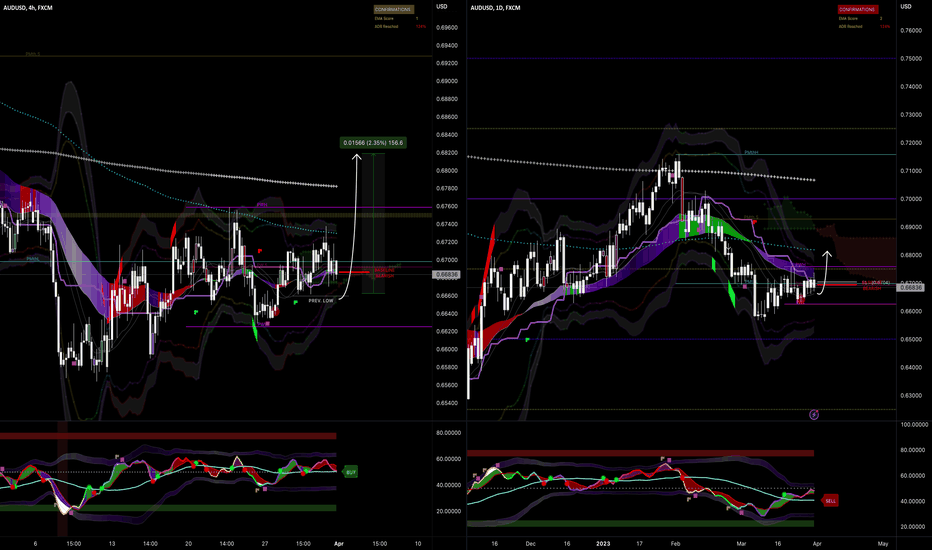Click the green BUY tag on 4h oscillator
The height and width of the screenshot is (550, 932).
(x=351, y=472)
